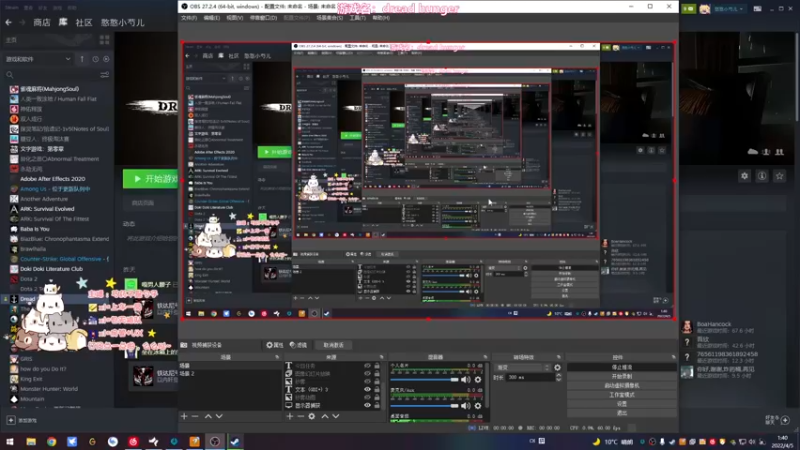
Task: Click the Steam library search magnifier
Action: click(x=10, y=75)
